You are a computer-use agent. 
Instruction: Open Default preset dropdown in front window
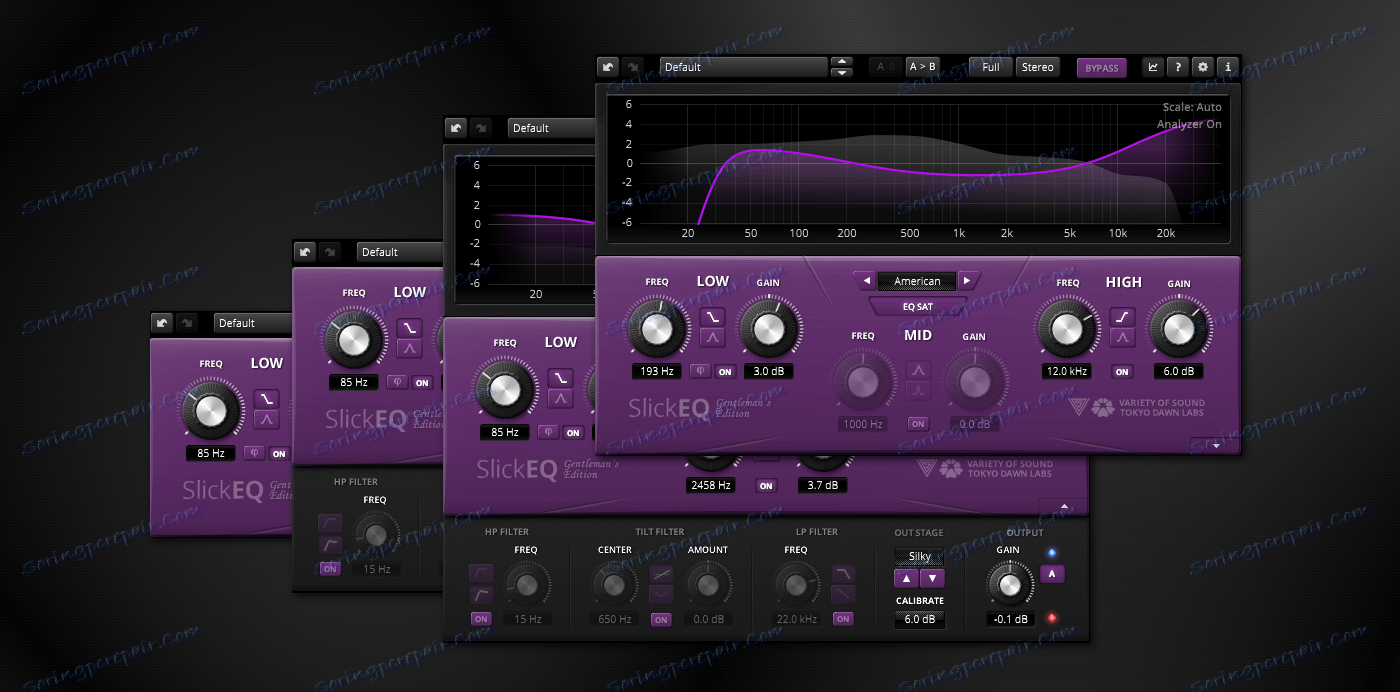click(x=743, y=67)
